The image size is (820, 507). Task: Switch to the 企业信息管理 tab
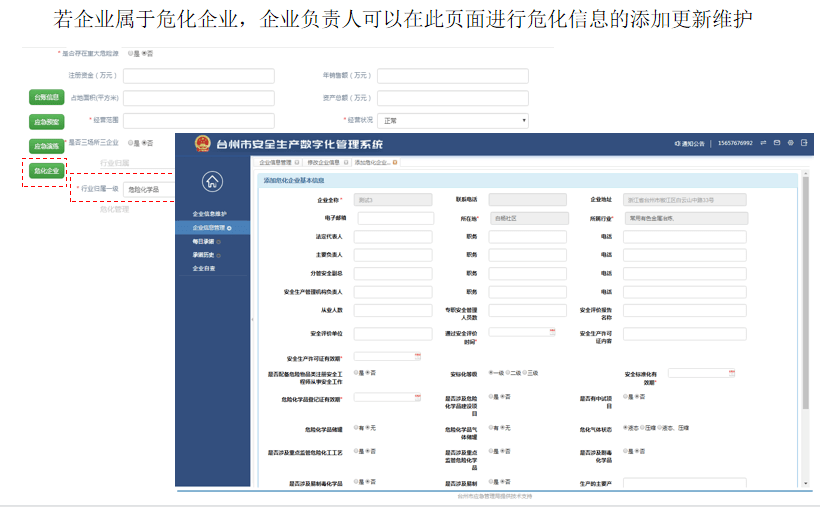click(x=278, y=162)
